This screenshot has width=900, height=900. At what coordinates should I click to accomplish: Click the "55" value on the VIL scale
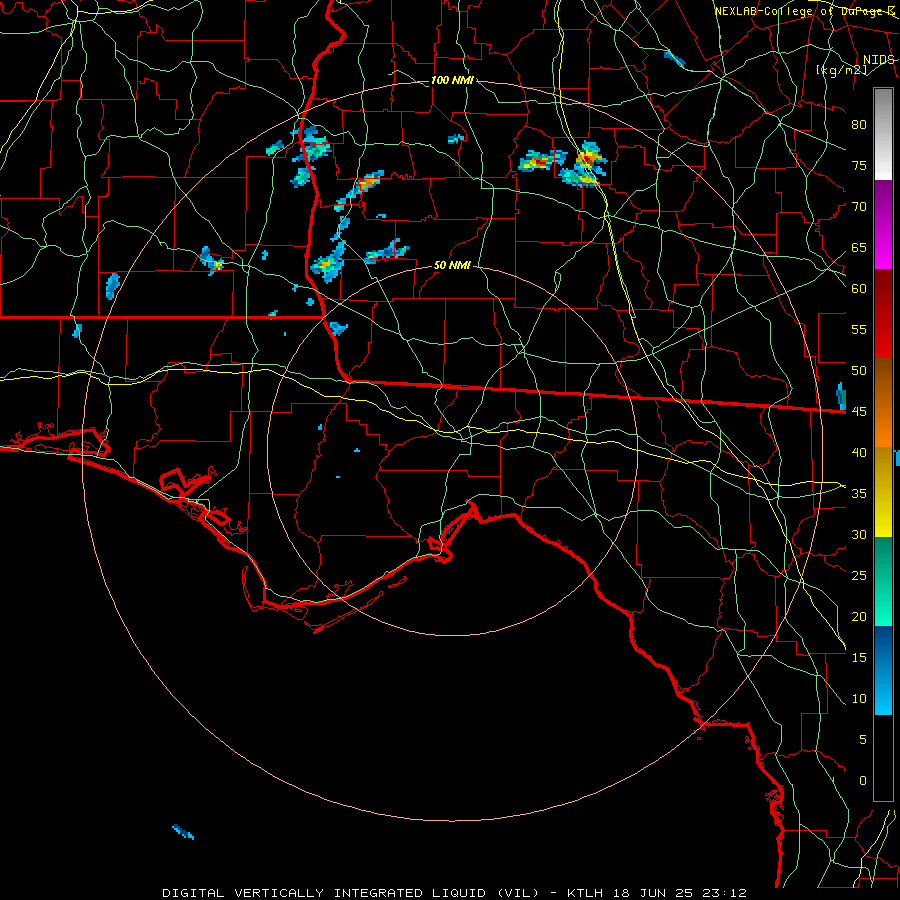point(859,330)
